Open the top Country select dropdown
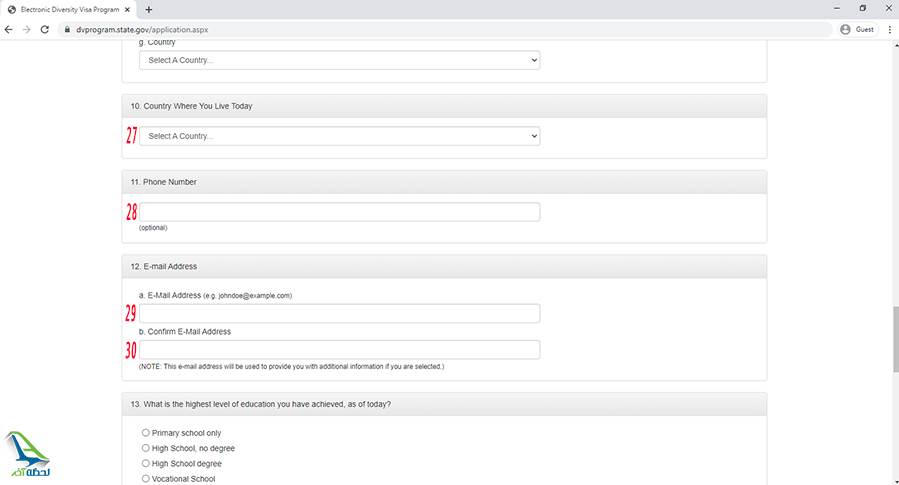The image size is (899, 485). click(x=339, y=60)
